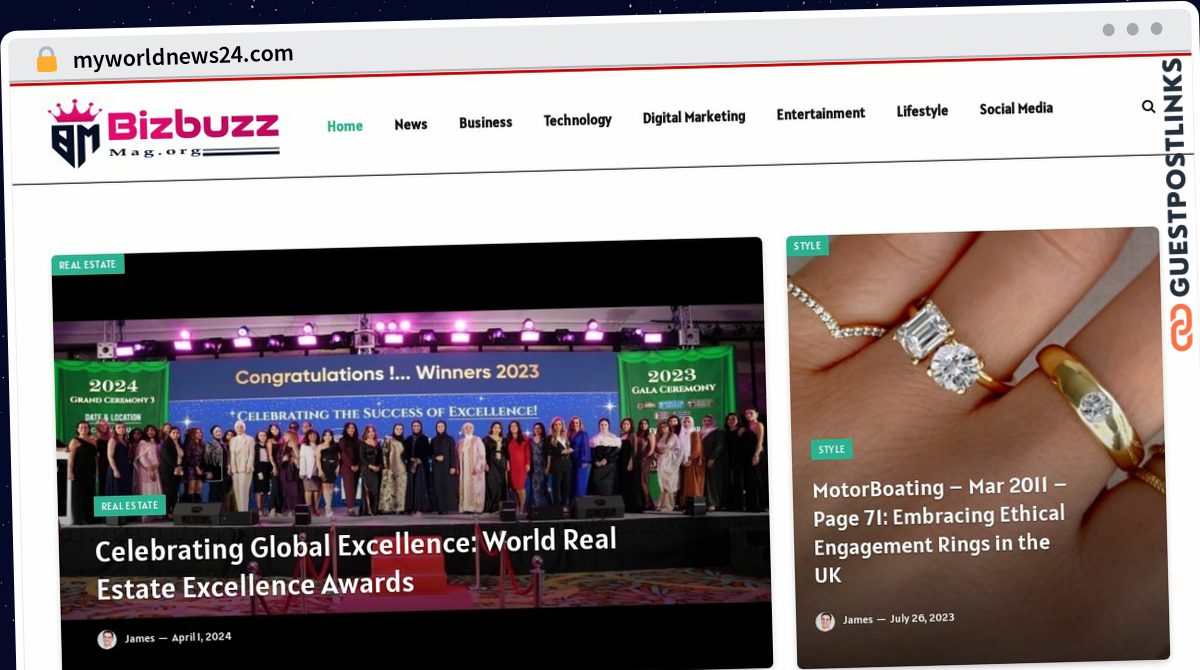Click James avatar on engagement rings article

[825, 621]
